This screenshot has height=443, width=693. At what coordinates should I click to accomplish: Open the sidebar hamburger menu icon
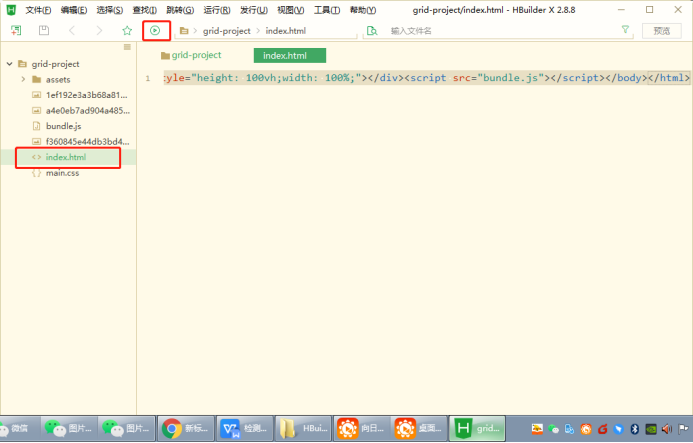[x=127, y=47]
